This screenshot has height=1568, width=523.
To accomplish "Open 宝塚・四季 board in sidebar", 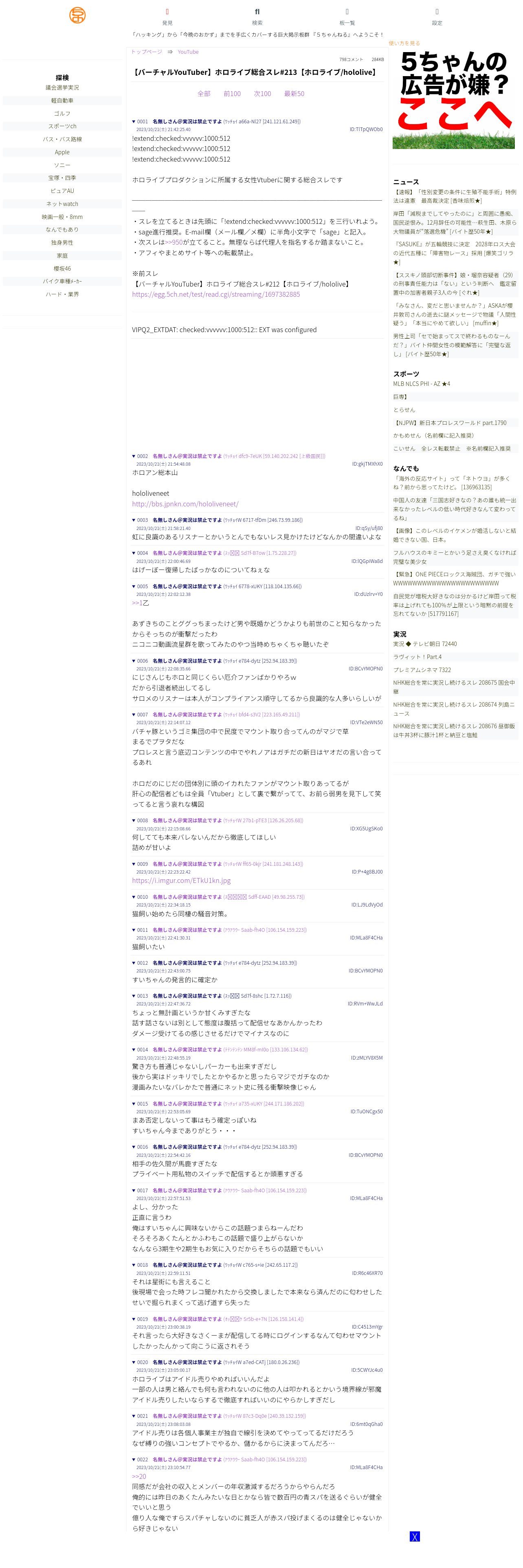I will [x=62, y=178].
